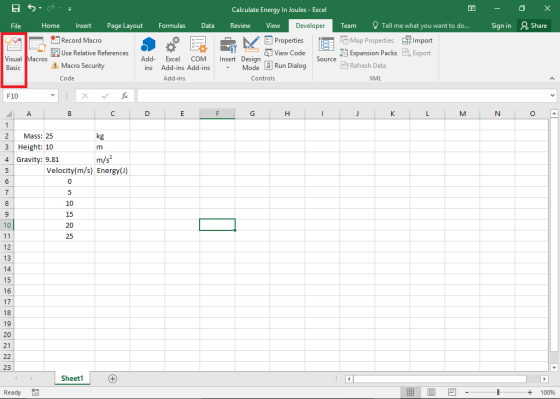Select the cell containing 9.81
The image size is (560, 399).
pos(69,159)
